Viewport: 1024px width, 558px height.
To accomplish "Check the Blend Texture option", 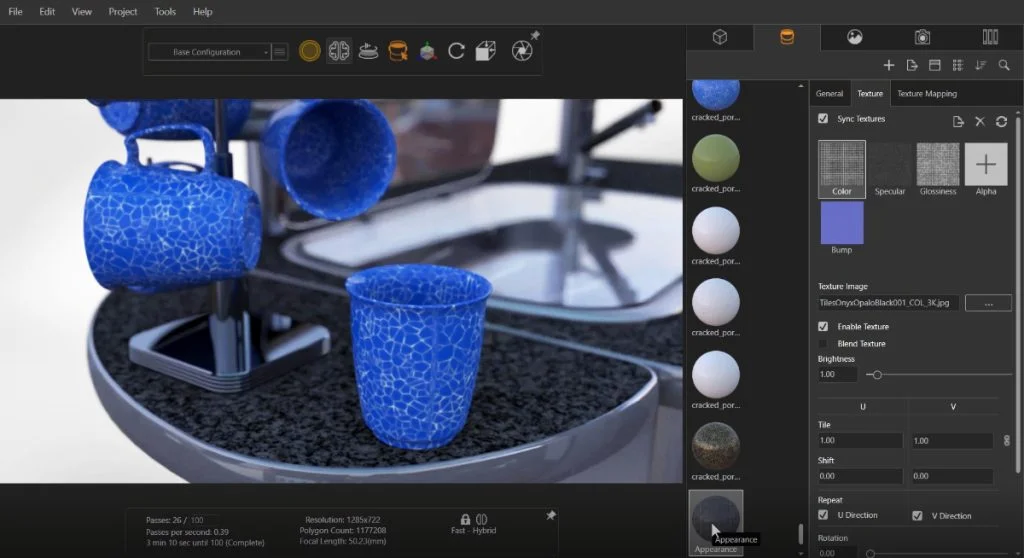I will point(823,344).
